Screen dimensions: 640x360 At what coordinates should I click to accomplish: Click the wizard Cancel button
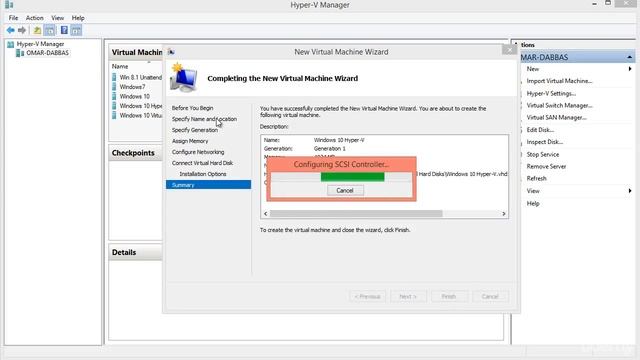(x=490, y=296)
